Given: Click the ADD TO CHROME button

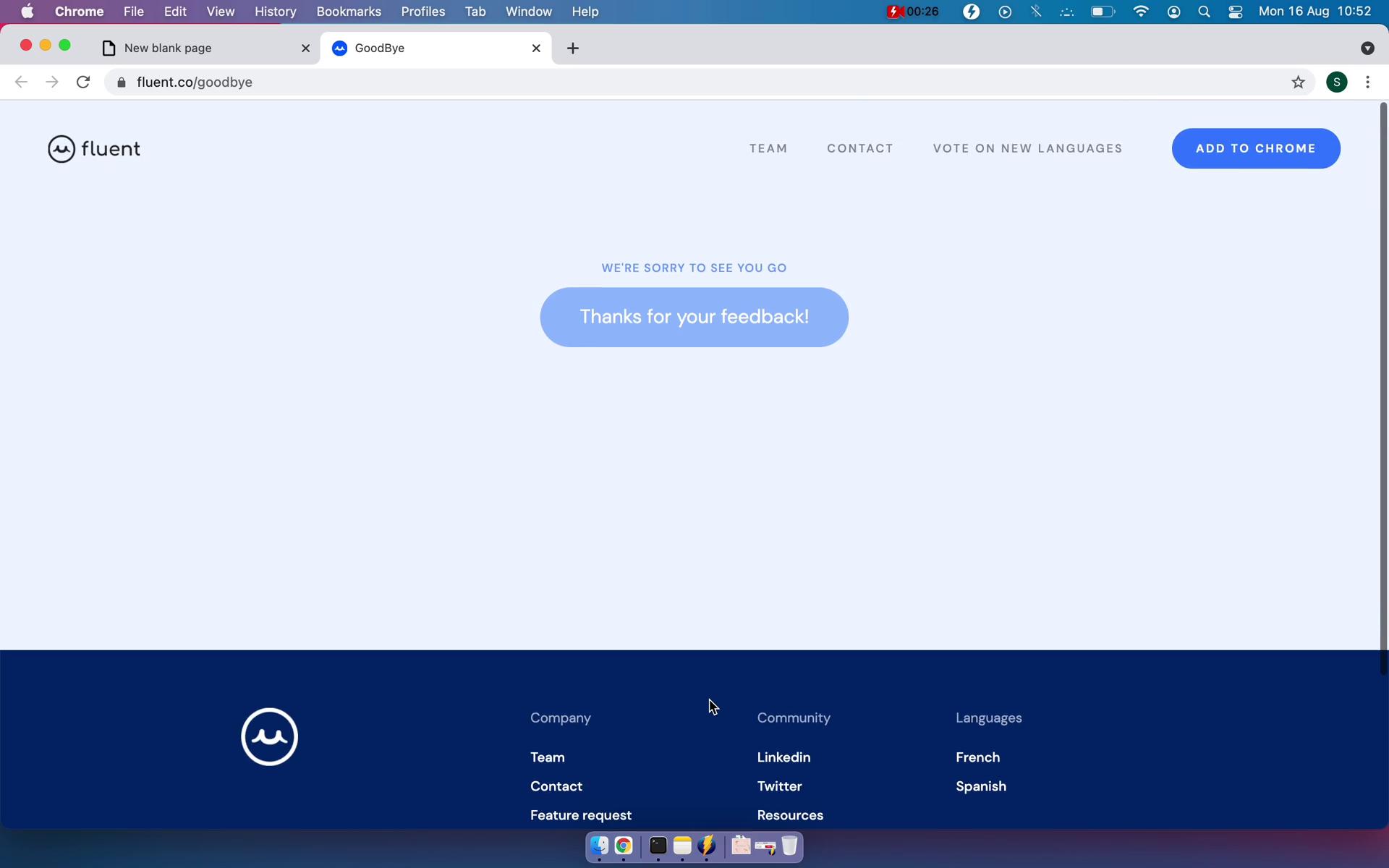Looking at the screenshot, I should tap(1256, 148).
